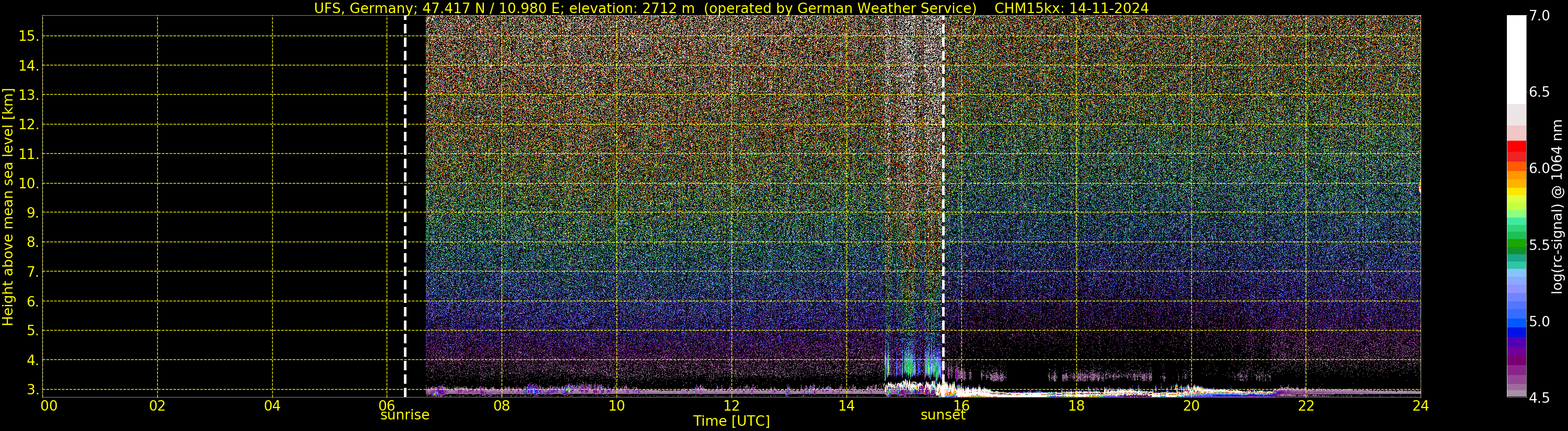Image resolution: width=1568 pixels, height=431 pixels.
Task: Click the 'Height above mean sea level [km]' axis label
Action: [x=8, y=207]
